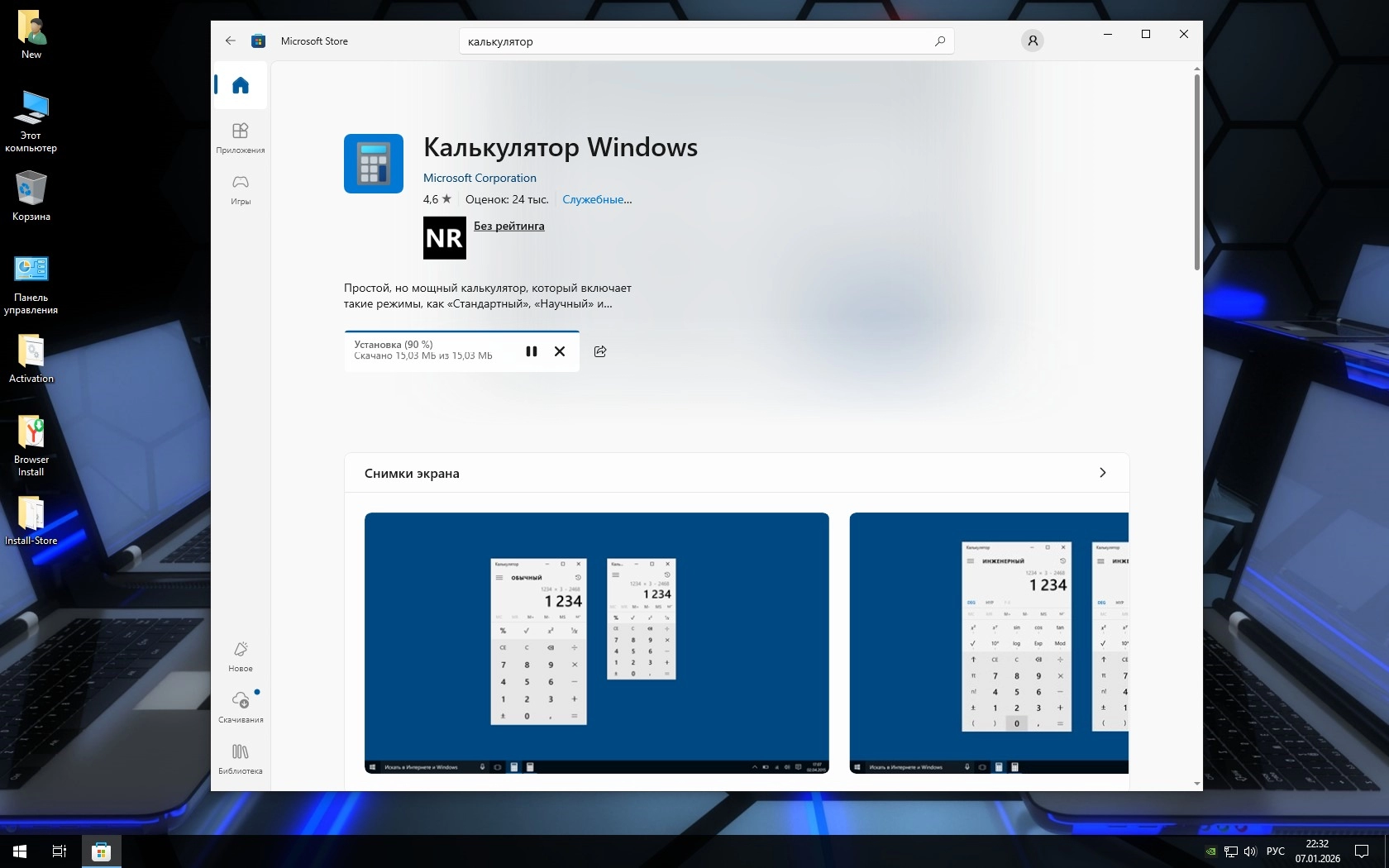Open the volume control tray icon
Screen dimensions: 1389x868
click(x=1250, y=851)
